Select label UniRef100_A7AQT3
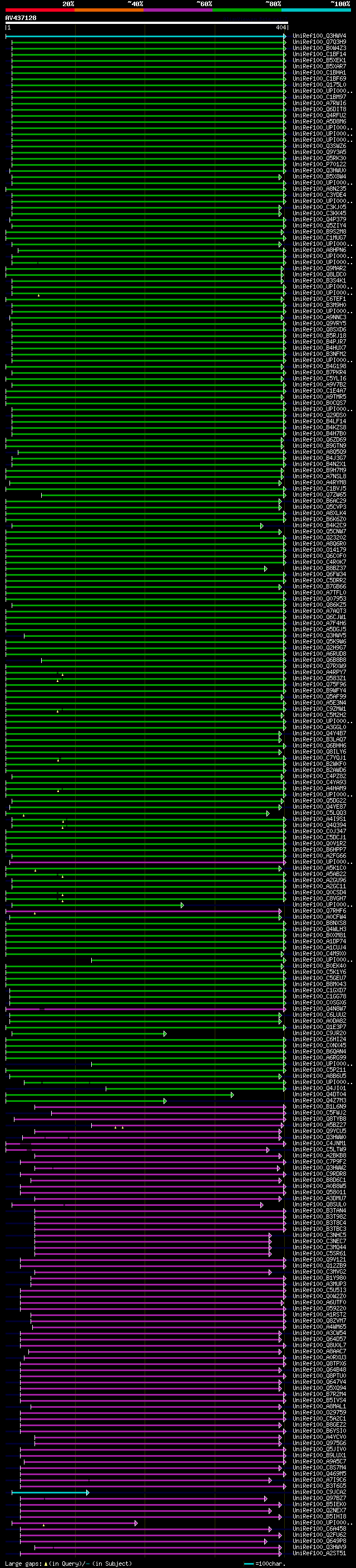The width and height of the screenshot is (356, 1568). tap(319, 611)
